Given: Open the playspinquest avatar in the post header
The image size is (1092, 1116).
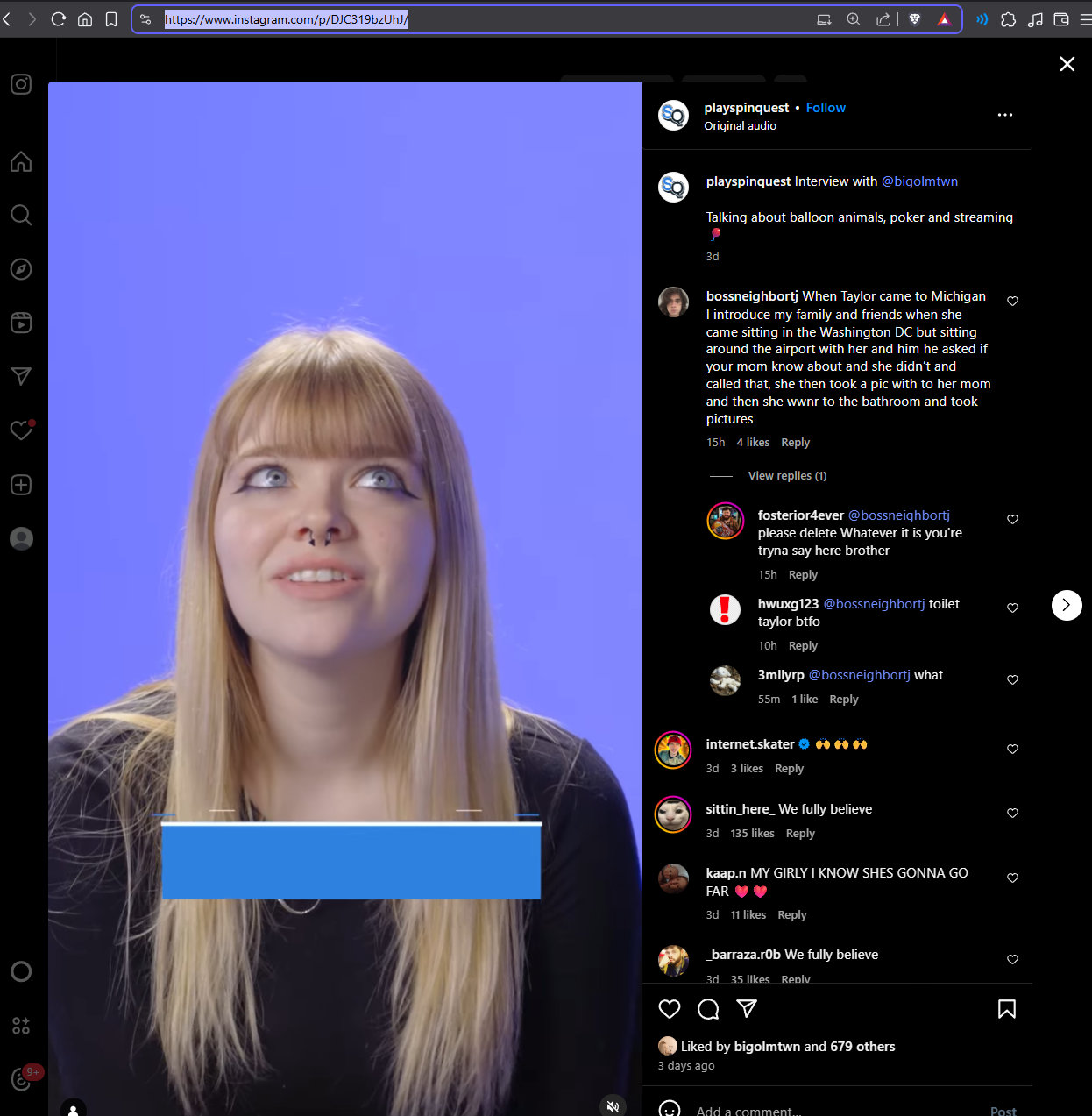Looking at the screenshot, I should pos(673,115).
